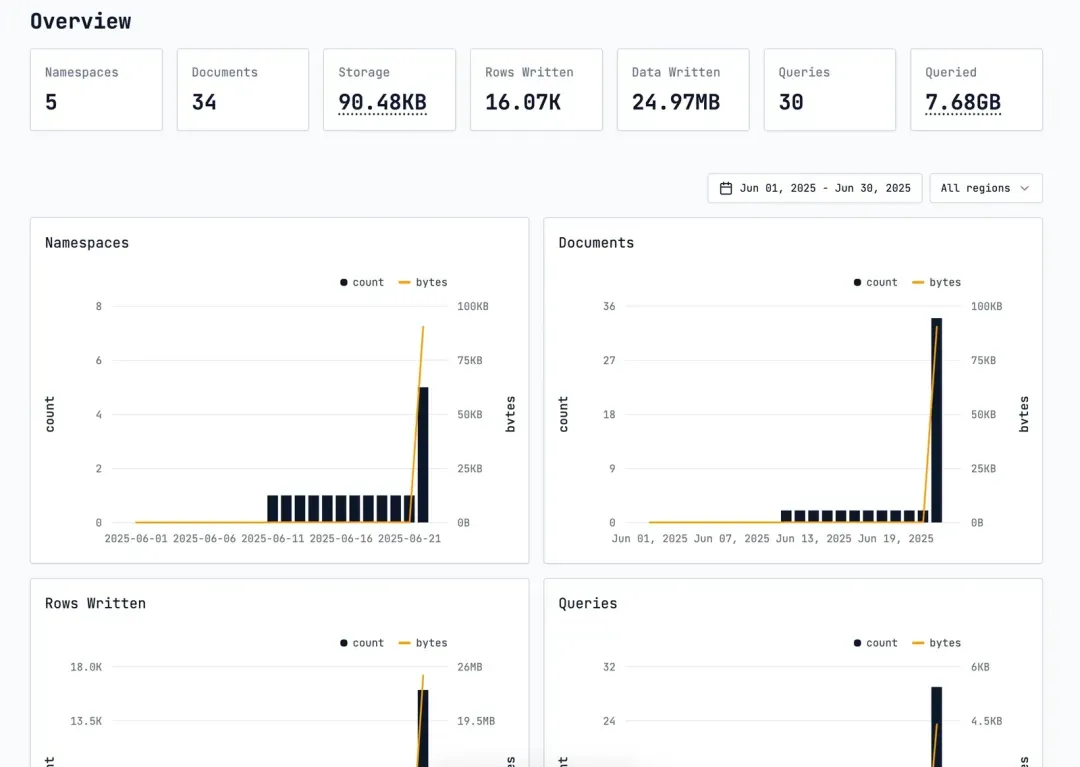Toggle count legend in Queries chart
Screen dimensions: 1080x767
coord(875,642)
